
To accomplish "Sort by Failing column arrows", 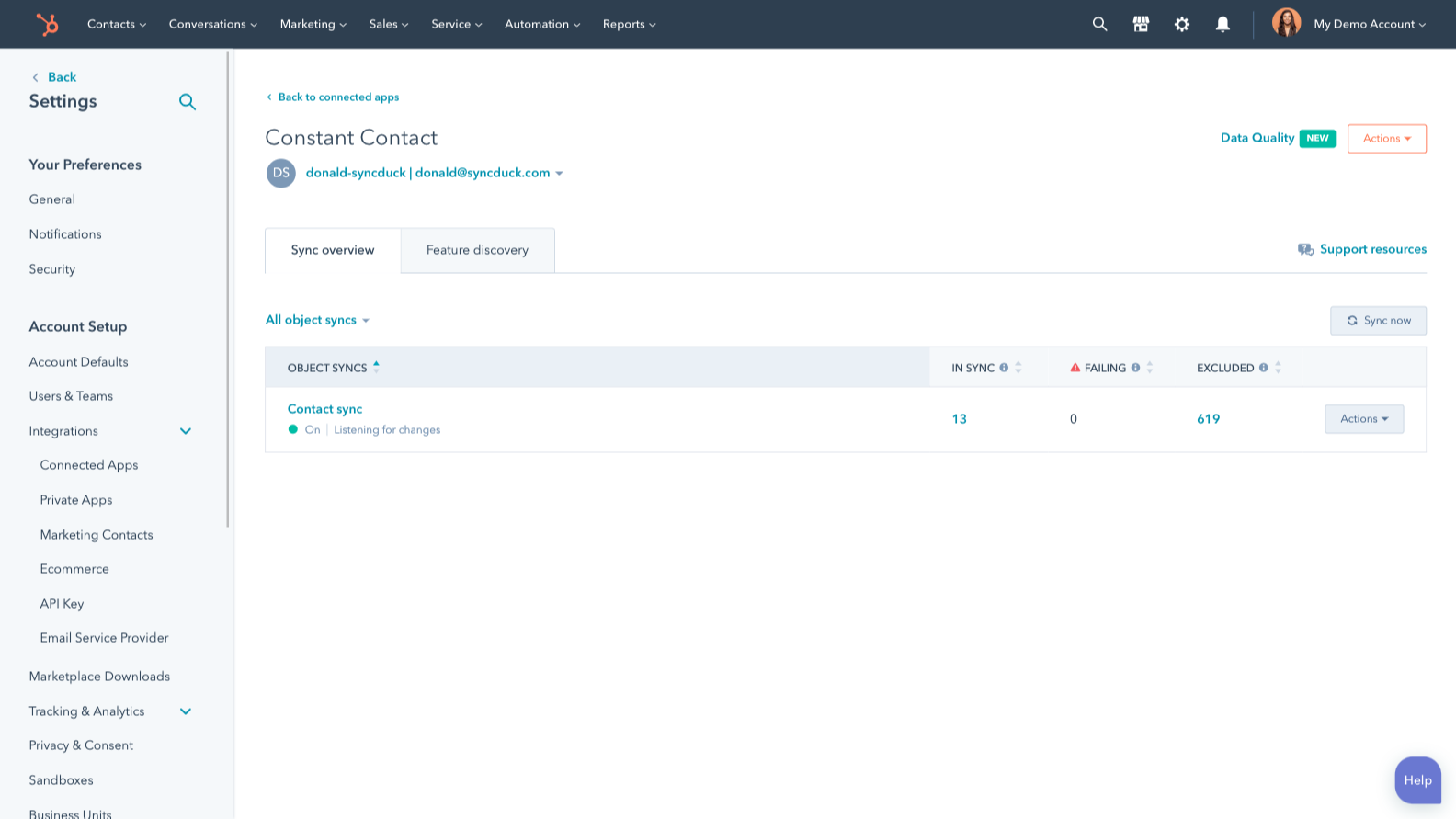I will [x=1150, y=368].
